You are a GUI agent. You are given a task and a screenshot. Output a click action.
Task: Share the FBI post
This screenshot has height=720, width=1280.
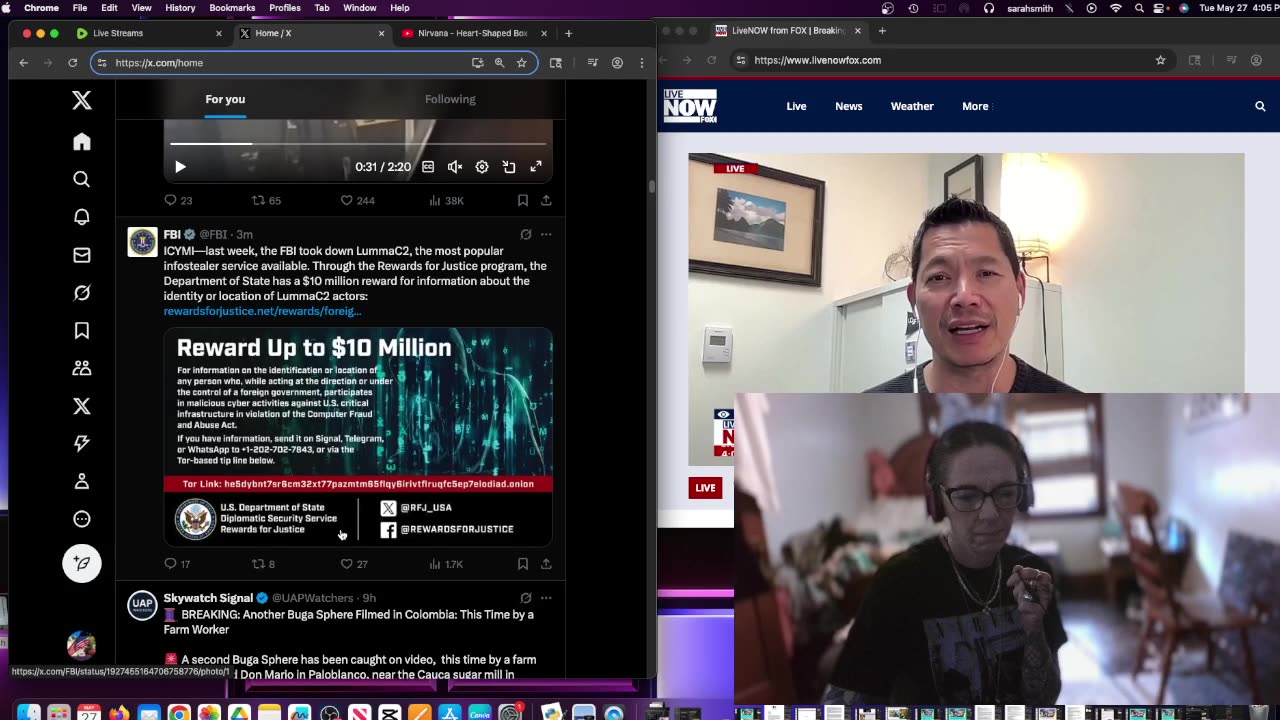(x=546, y=564)
